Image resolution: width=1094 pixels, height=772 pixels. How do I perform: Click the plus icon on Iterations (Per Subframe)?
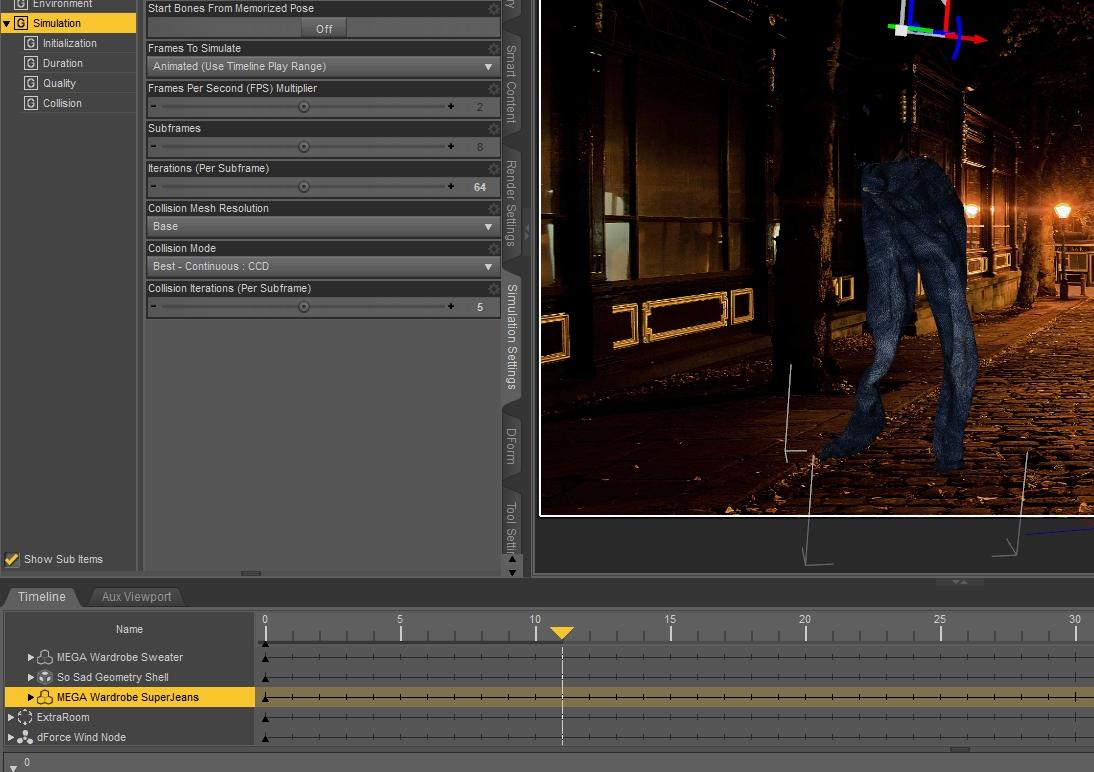[x=451, y=186]
